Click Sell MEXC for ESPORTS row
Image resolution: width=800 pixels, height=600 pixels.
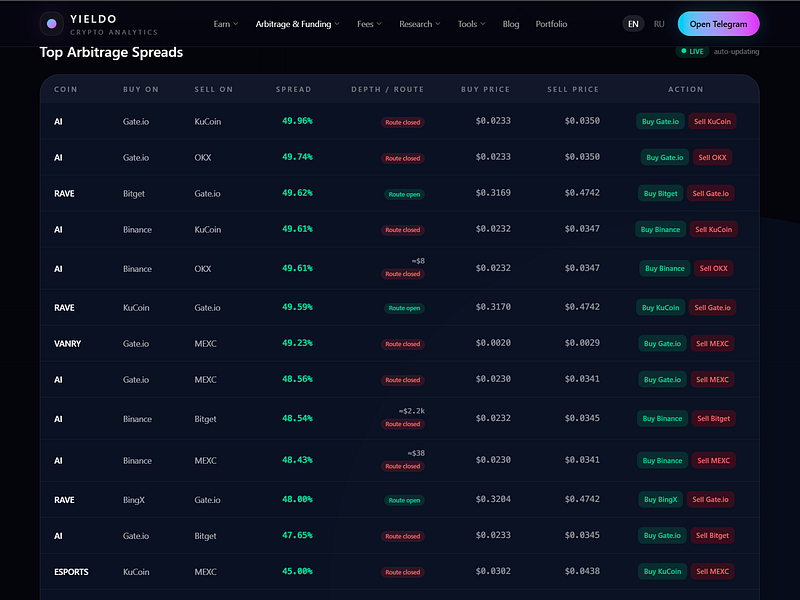coord(712,571)
